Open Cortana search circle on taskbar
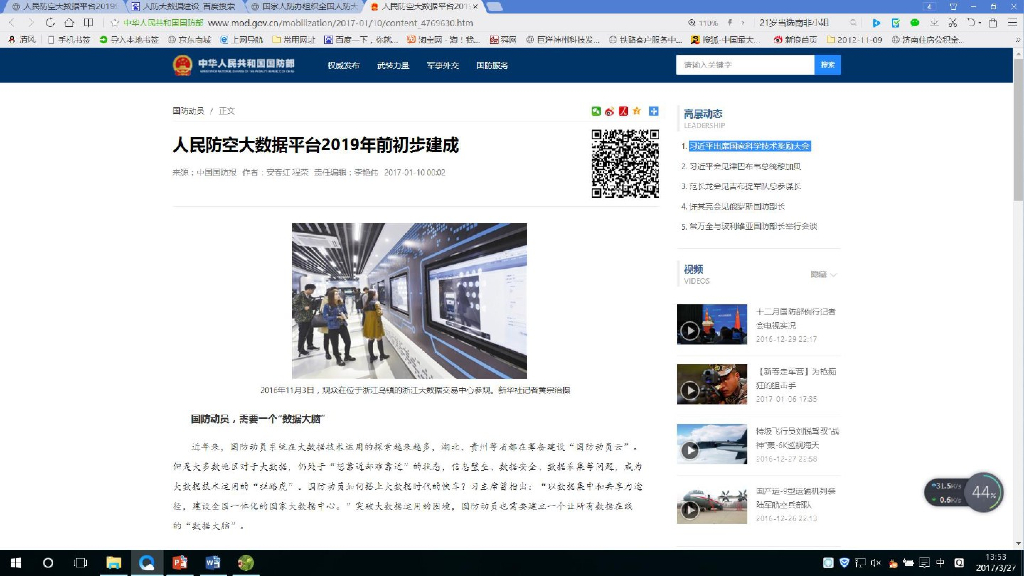Screen dimensions: 1024x576 [x=48, y=562]
